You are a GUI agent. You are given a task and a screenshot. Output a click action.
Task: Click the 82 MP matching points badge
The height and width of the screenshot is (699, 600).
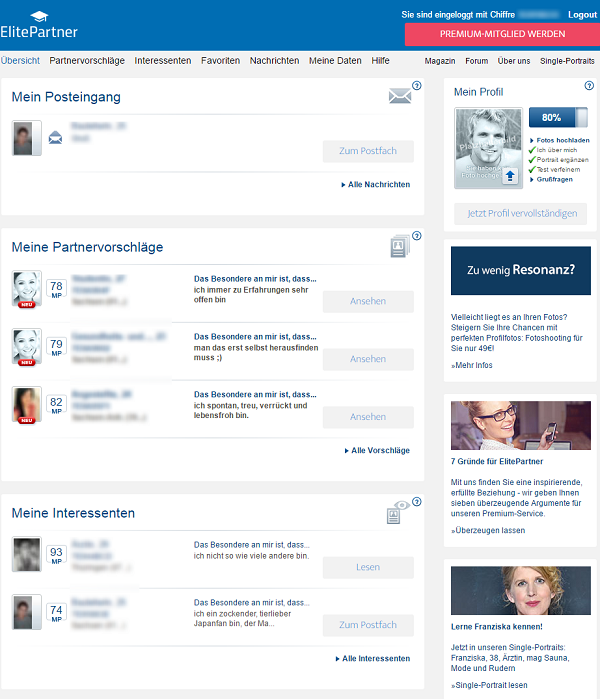[x=57, y=405]
